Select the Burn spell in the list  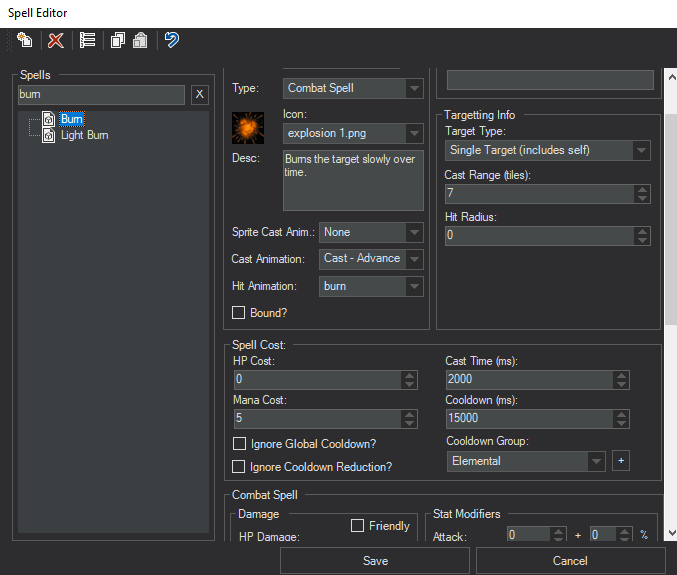coord(72,119)
